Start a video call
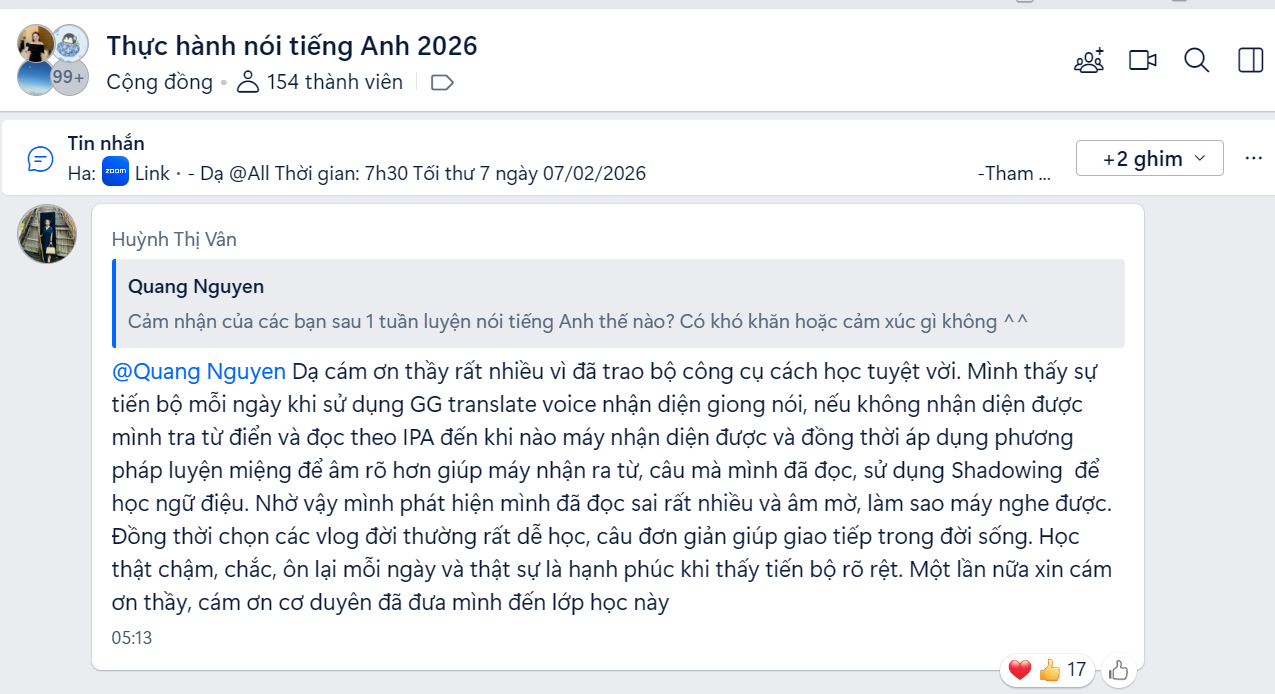This screenshot has width=1275, height=694. tap(1143, 61)
